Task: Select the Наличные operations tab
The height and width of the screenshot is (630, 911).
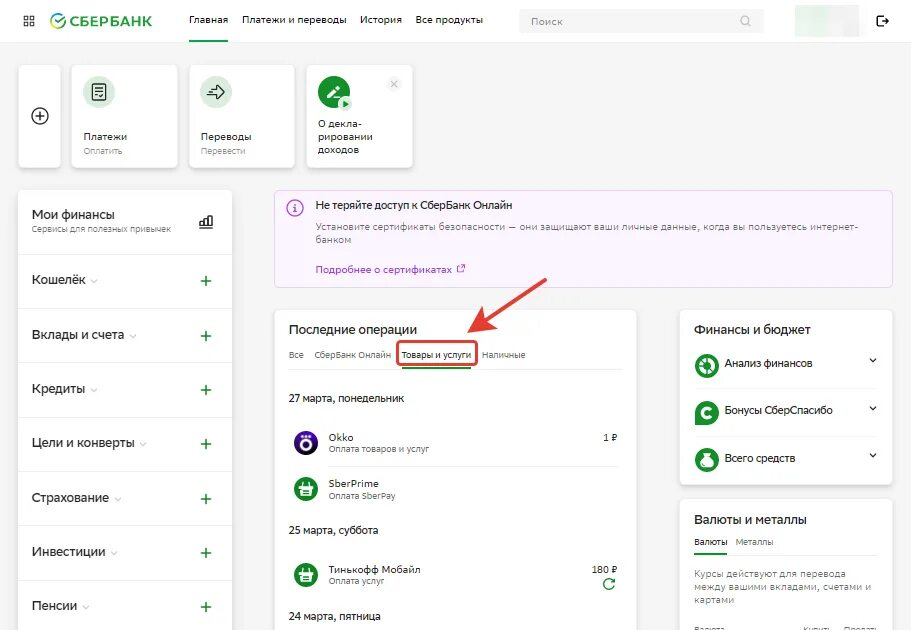Action: tap(504, 355)
